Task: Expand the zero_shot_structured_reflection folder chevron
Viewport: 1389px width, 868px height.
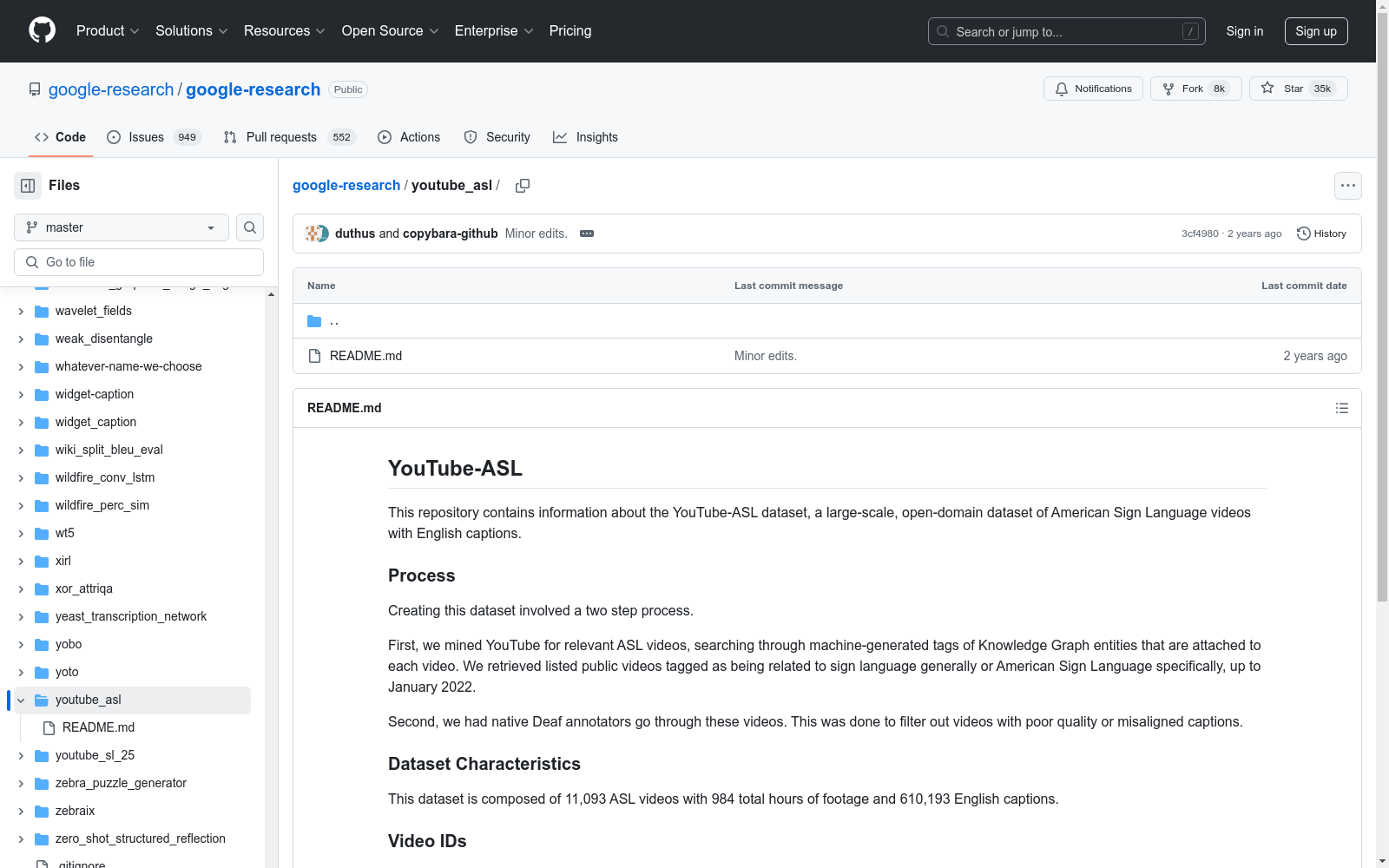Action: [x=21, y=839]
